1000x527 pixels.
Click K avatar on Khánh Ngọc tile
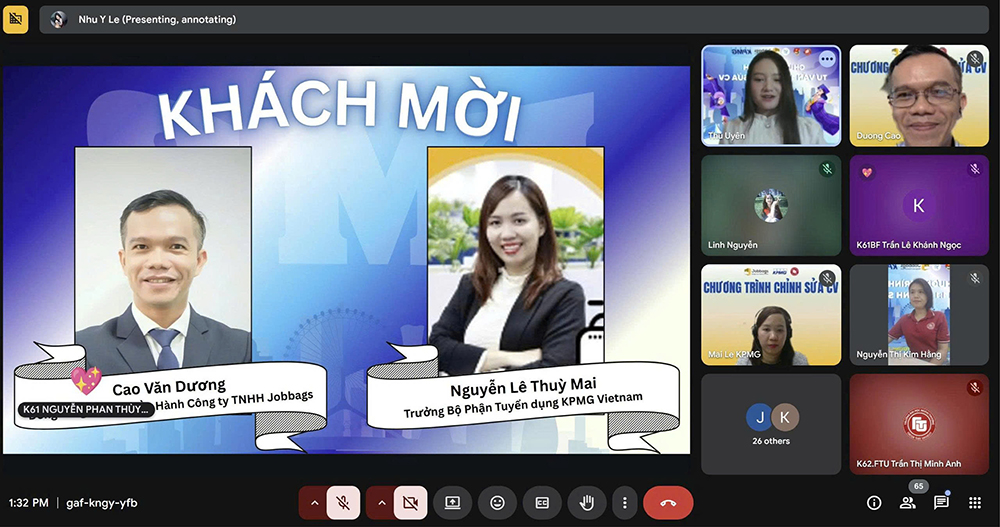(919, 205)
